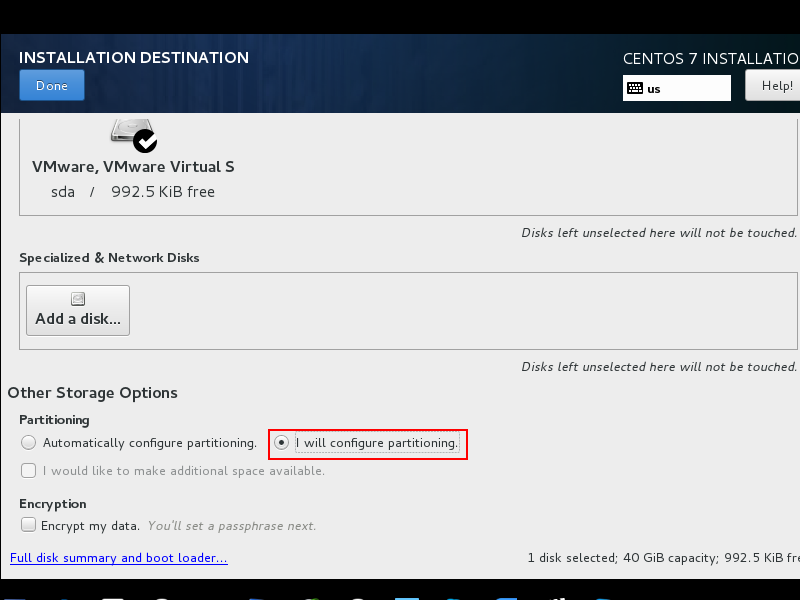This screenshot has height=600, width=800.
Task: Open the Help! button
Action: point(772,85)
